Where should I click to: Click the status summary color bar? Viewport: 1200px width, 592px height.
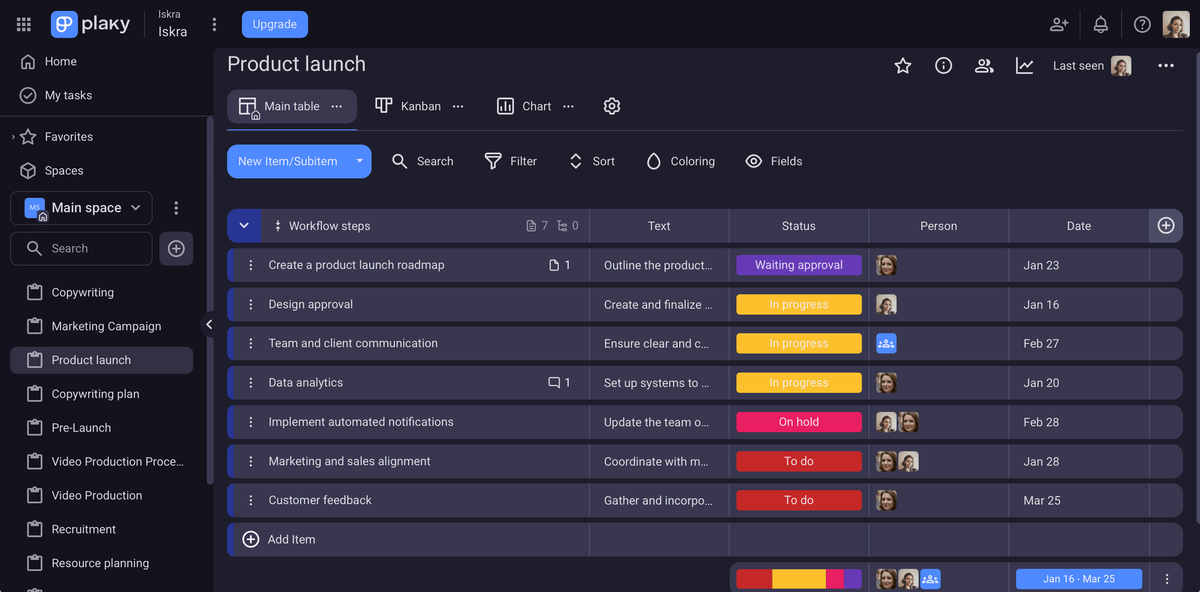[798, 578]
